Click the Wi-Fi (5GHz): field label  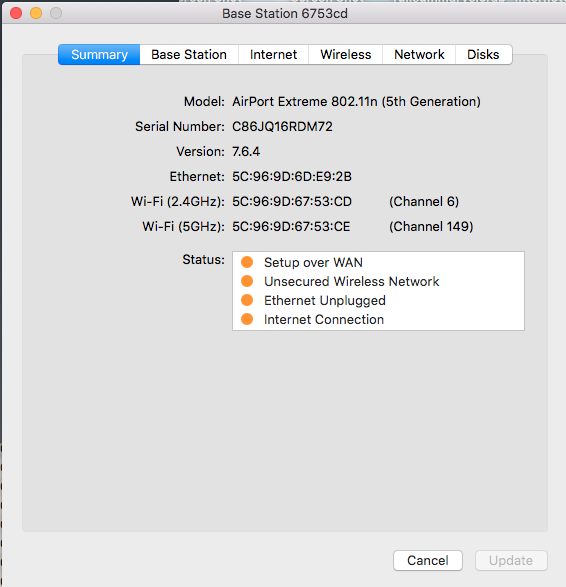tap(184, 227)
